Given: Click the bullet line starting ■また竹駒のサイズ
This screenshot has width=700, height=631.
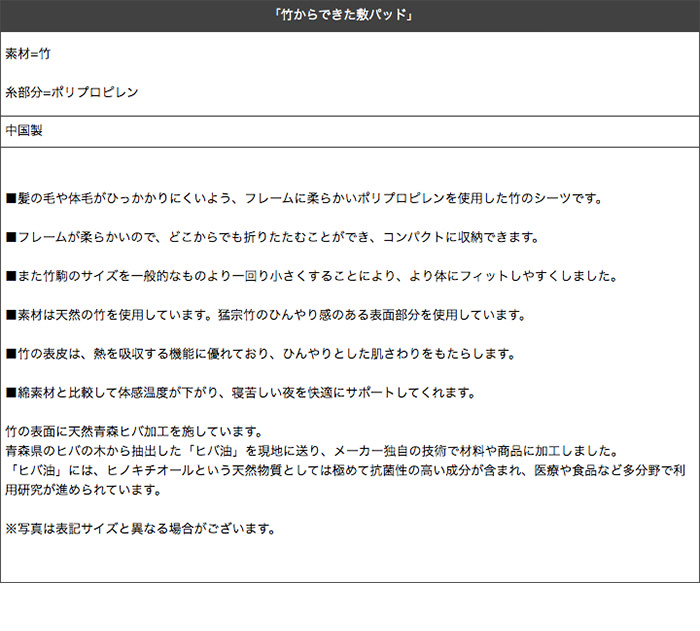Looking at the screenshot, I should click(x=312, y=276).
